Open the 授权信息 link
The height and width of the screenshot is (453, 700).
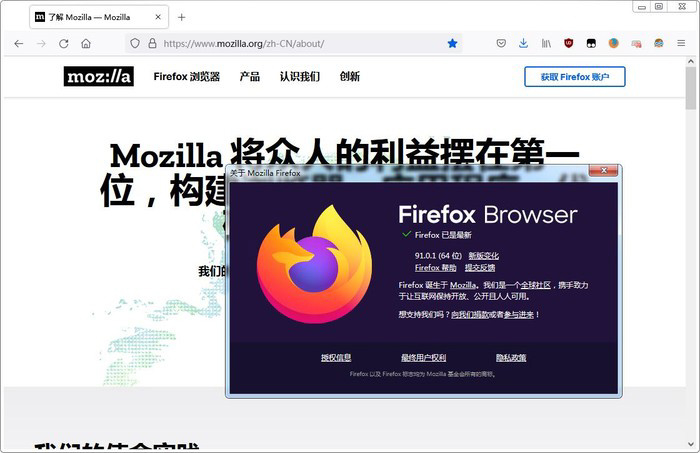(x=336, y=357)
